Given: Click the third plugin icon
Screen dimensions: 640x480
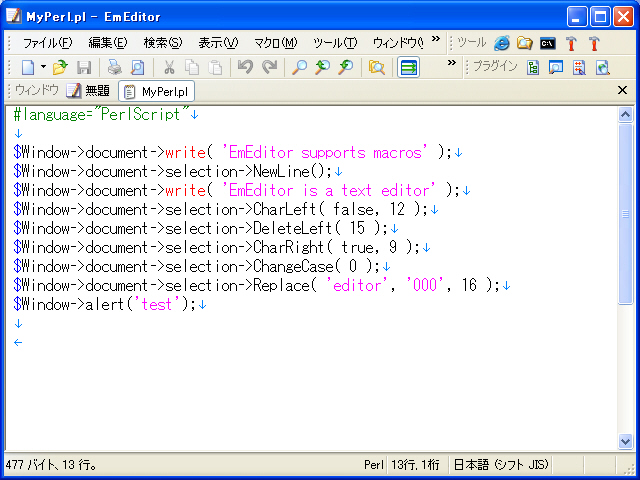Looking at the screenshot, I should [579, 67].
